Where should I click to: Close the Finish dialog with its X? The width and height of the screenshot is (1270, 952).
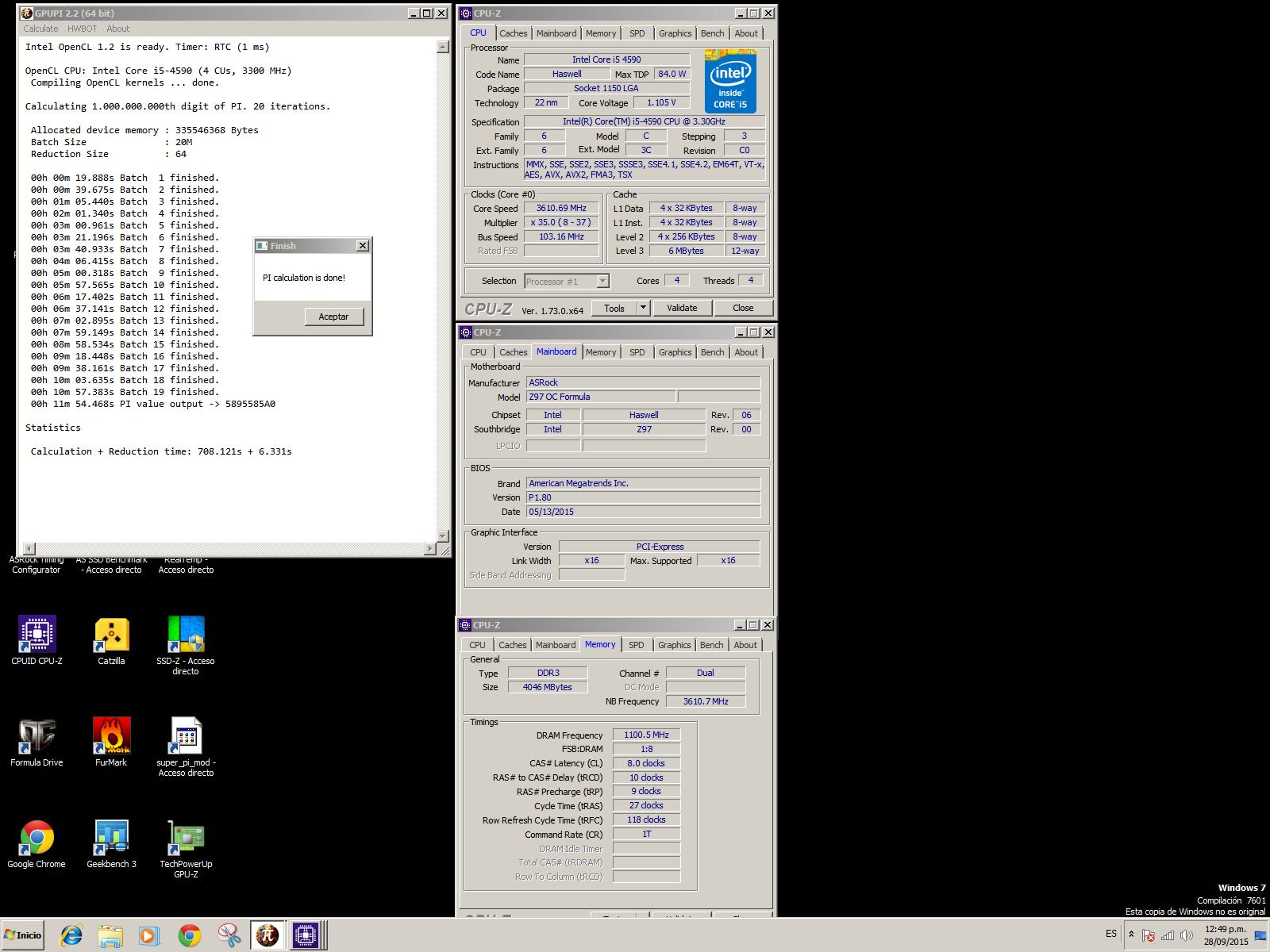click(363, 246)
